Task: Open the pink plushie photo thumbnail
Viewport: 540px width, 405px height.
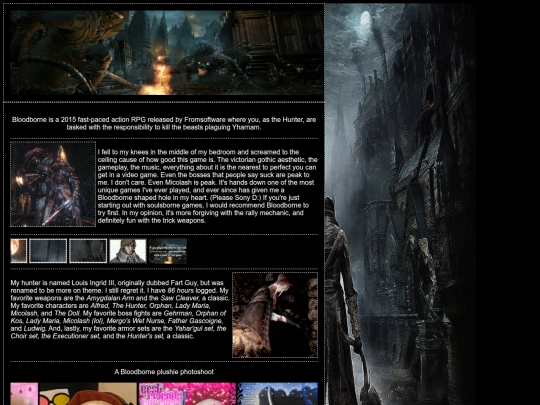Action: pyautogui.click(x=24, y=394)
